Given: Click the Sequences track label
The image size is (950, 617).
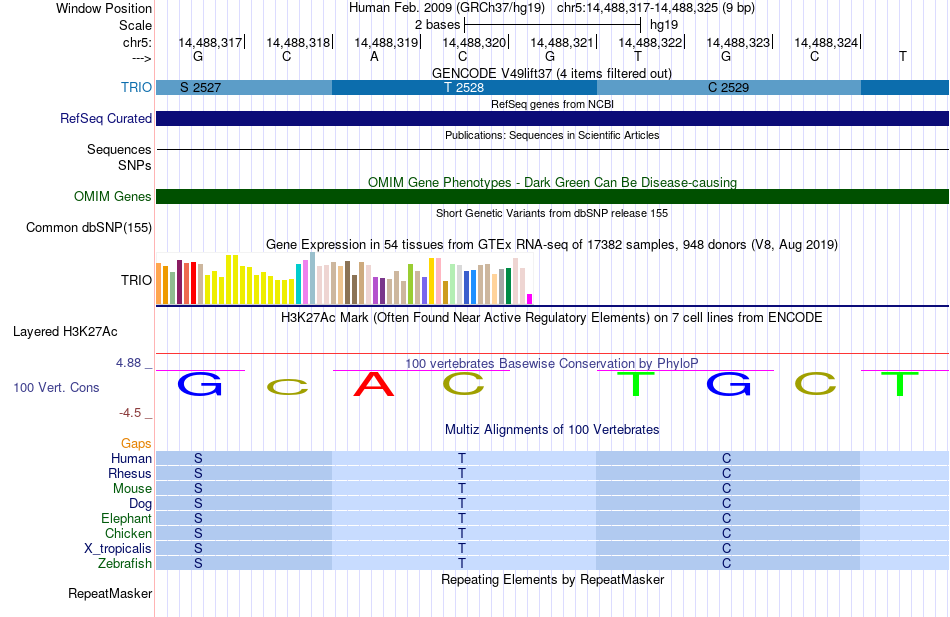Looking at the screenshot, I should pyautogui.click(x=119, y=149).
